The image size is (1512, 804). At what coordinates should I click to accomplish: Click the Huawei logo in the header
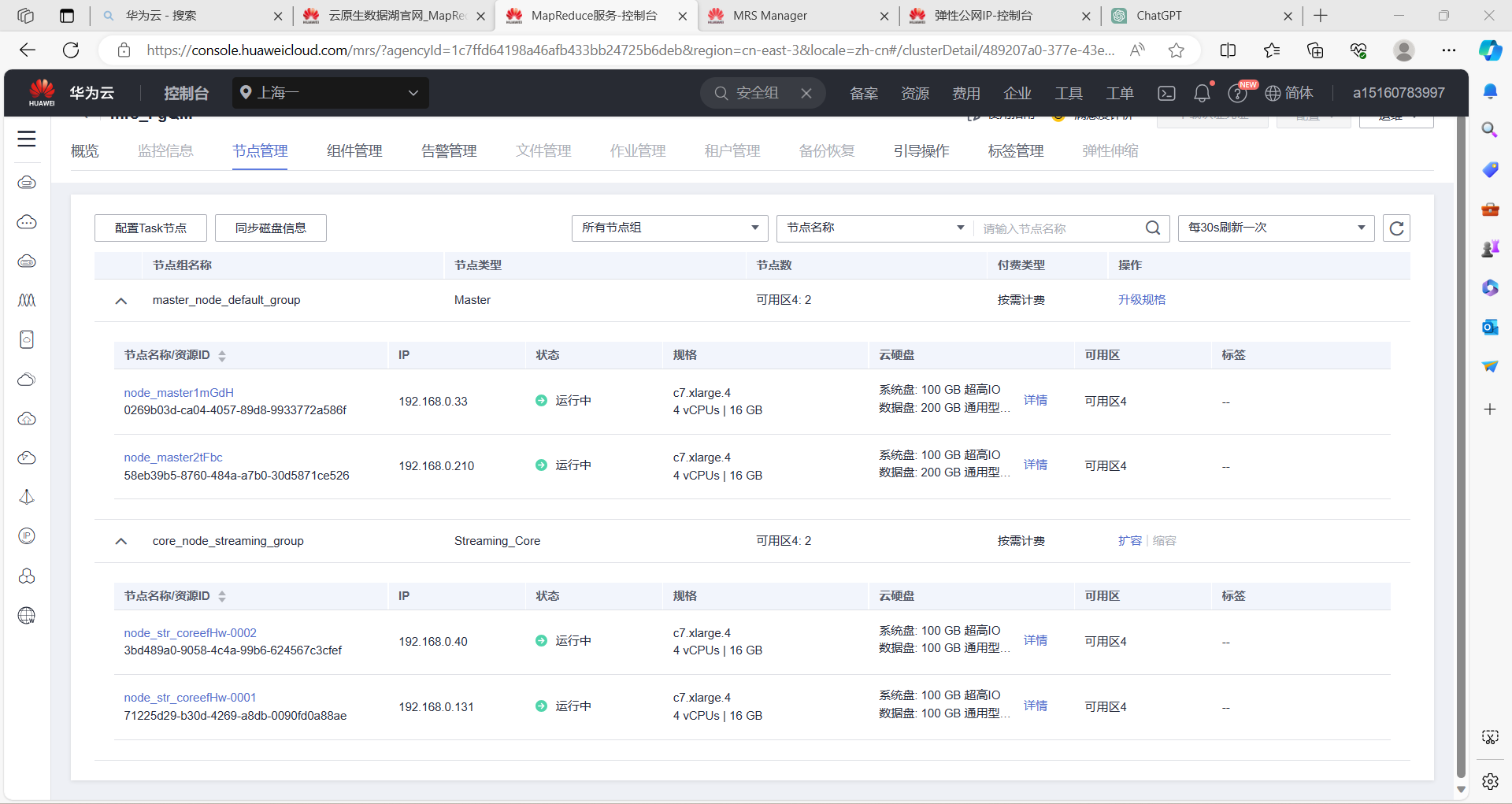(x=42, y=92)
